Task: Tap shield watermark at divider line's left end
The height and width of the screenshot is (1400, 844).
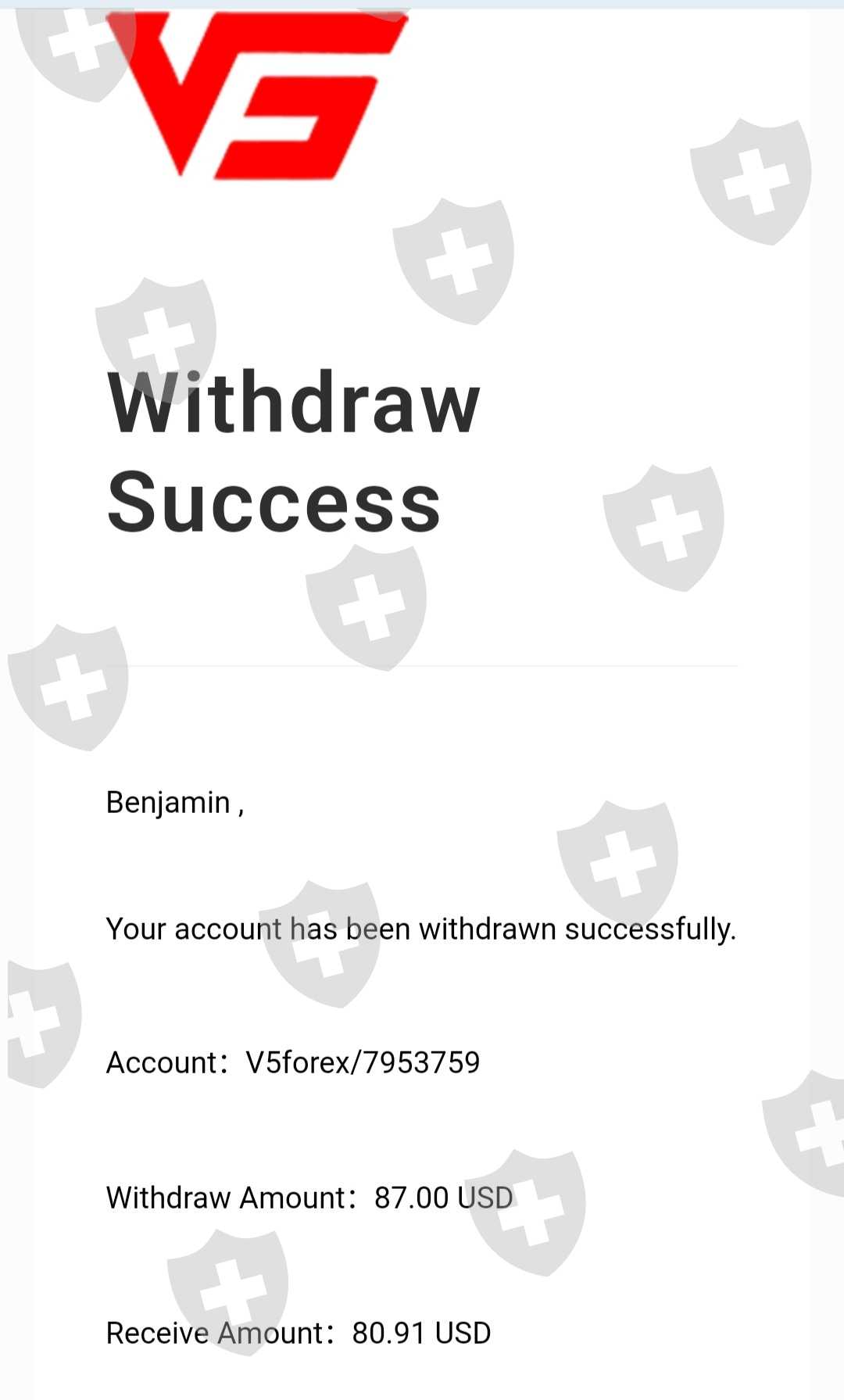Action: [68, 687]
